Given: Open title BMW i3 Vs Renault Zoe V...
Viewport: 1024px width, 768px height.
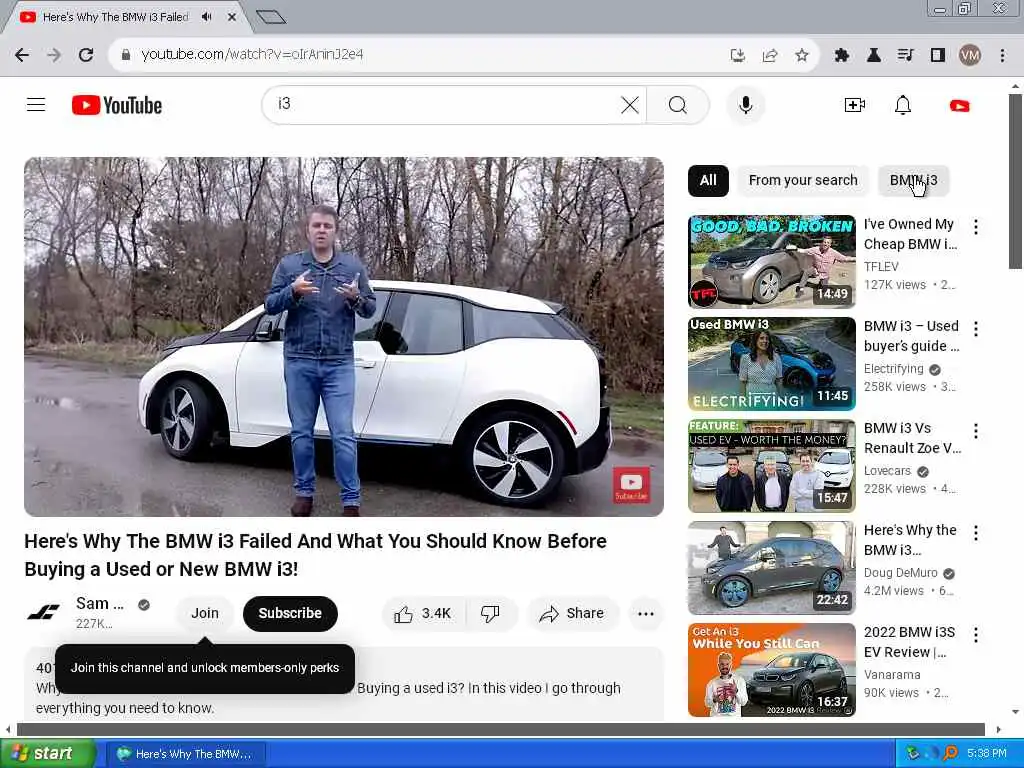Looking at the screenshot, I should tap(912, 438).
